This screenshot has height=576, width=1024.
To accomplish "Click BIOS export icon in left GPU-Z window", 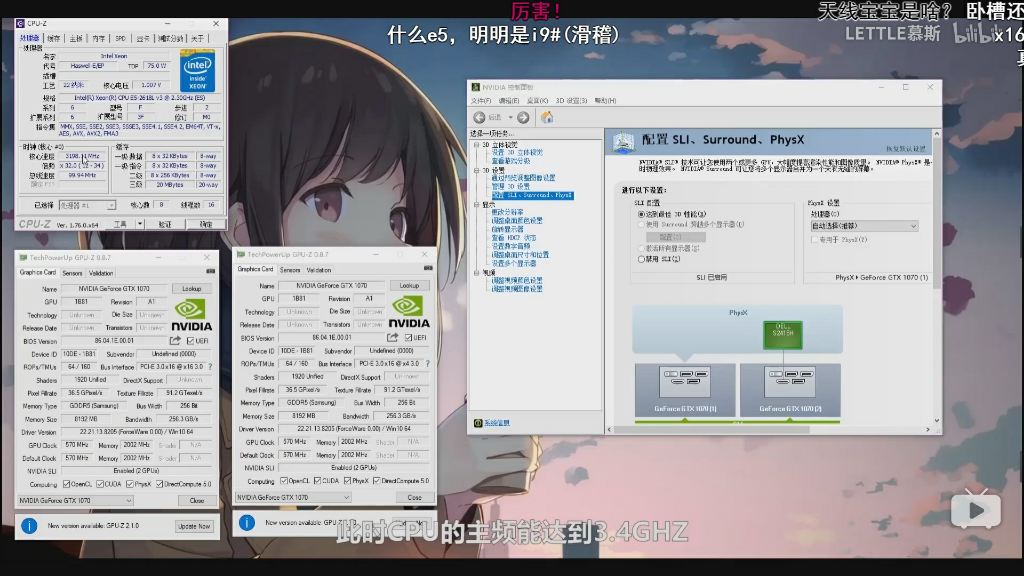I will [x=175, y=341].
